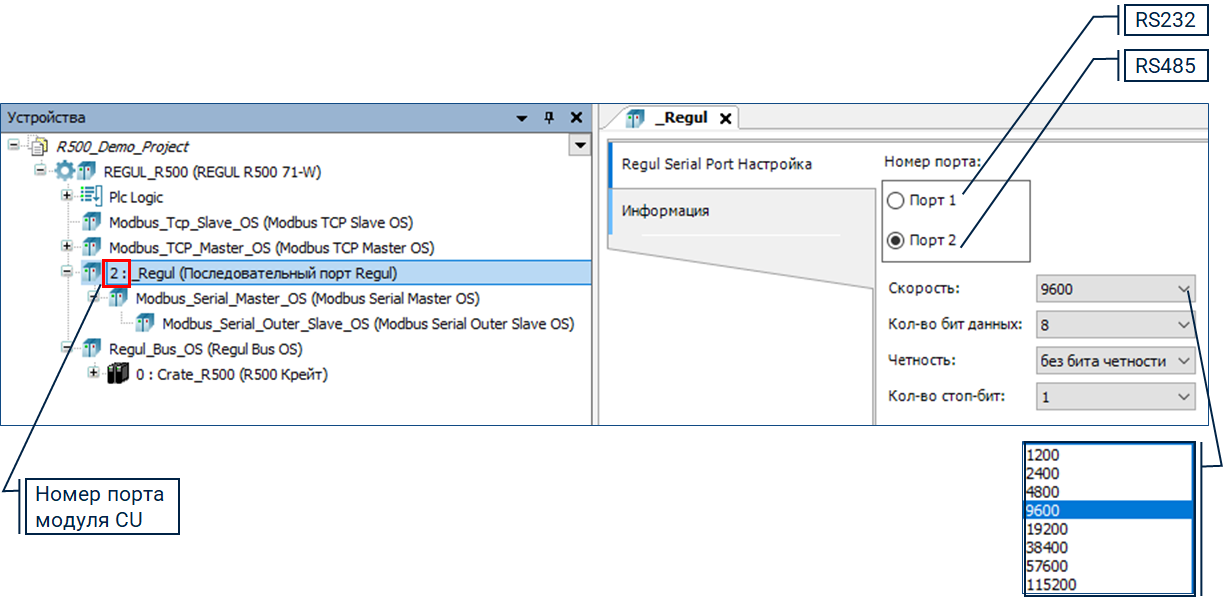Viewport: 1223px width, 597px height.
Task: Click the REGUL_R500 device gear icon
Action: click(65, 171)
